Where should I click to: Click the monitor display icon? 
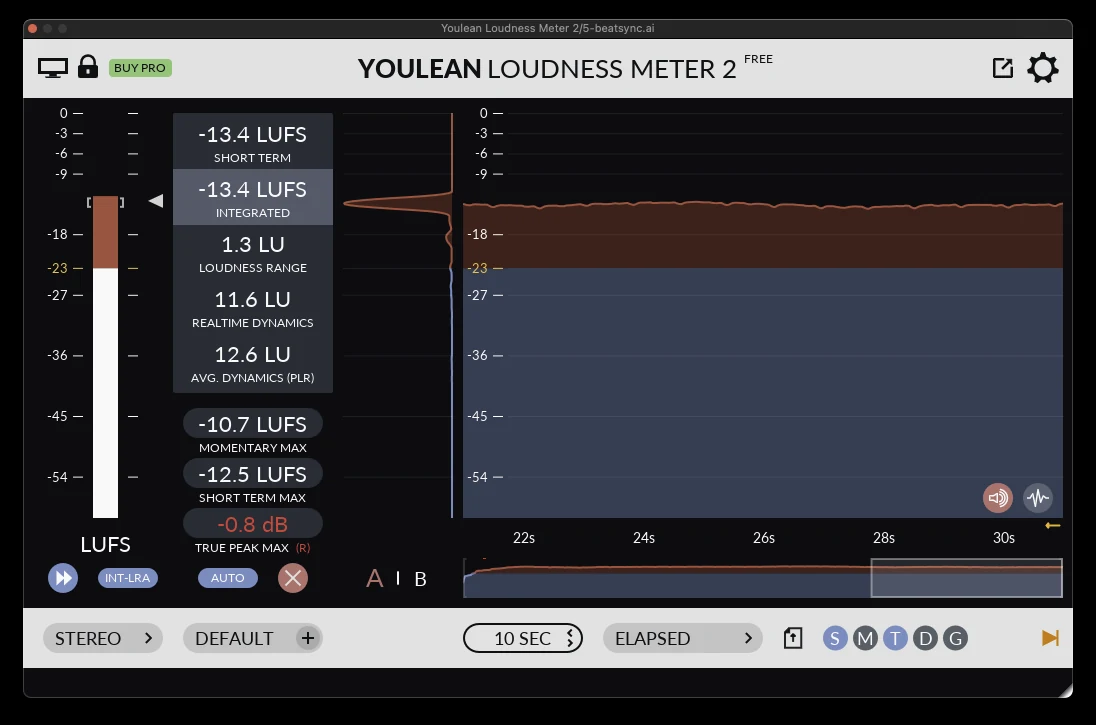point(52,68)
